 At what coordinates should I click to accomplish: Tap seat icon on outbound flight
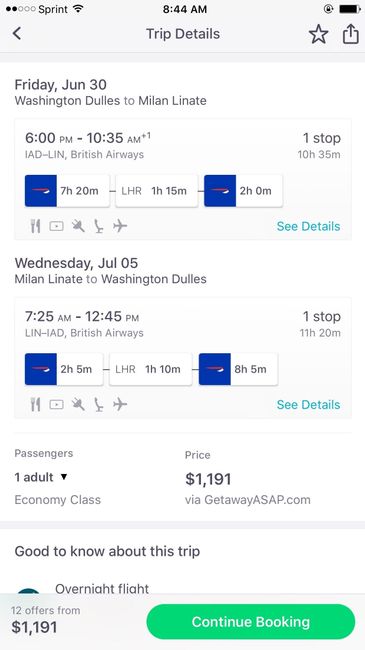[99, 226]
